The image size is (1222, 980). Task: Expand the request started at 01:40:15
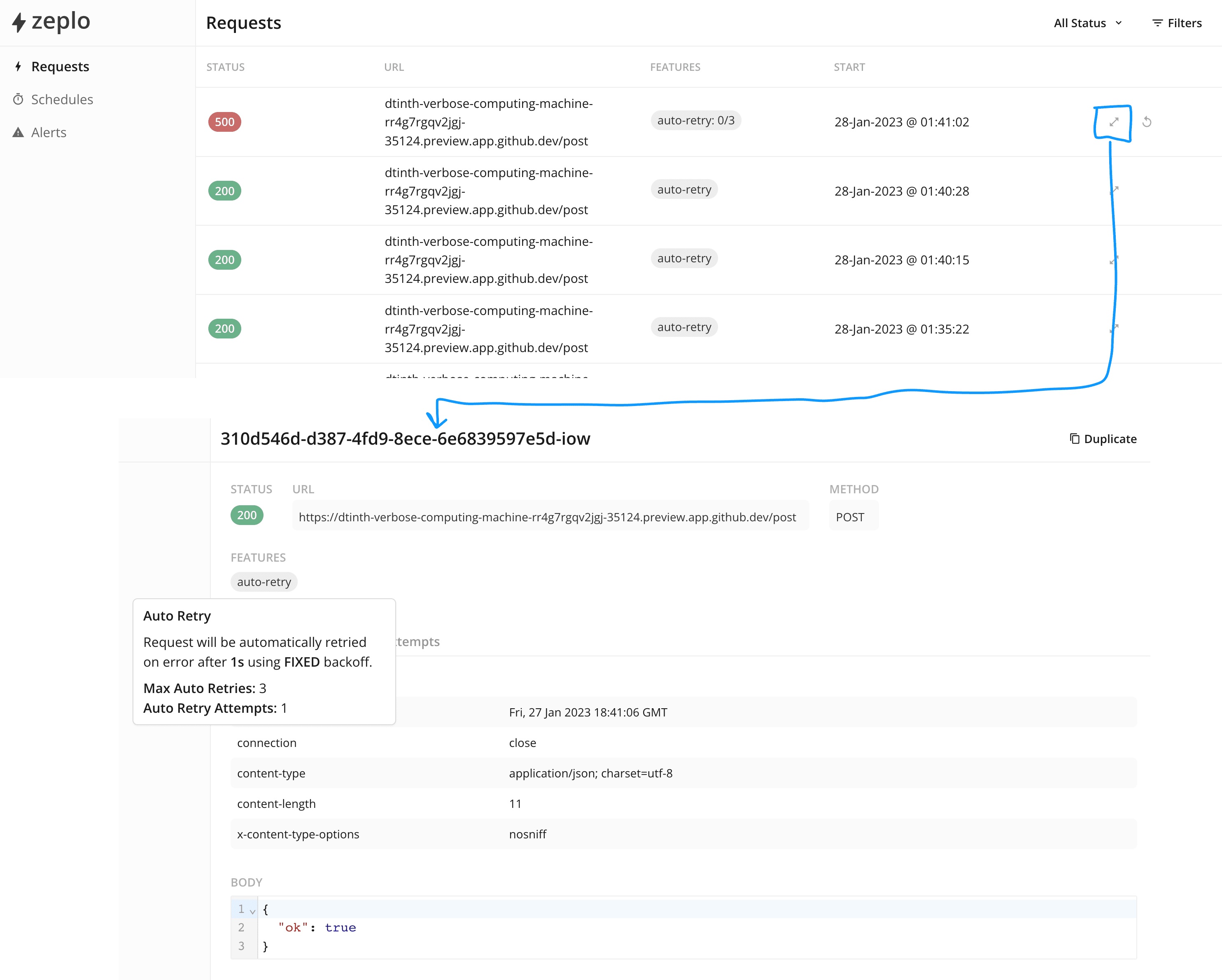(x=1114, y=260)
